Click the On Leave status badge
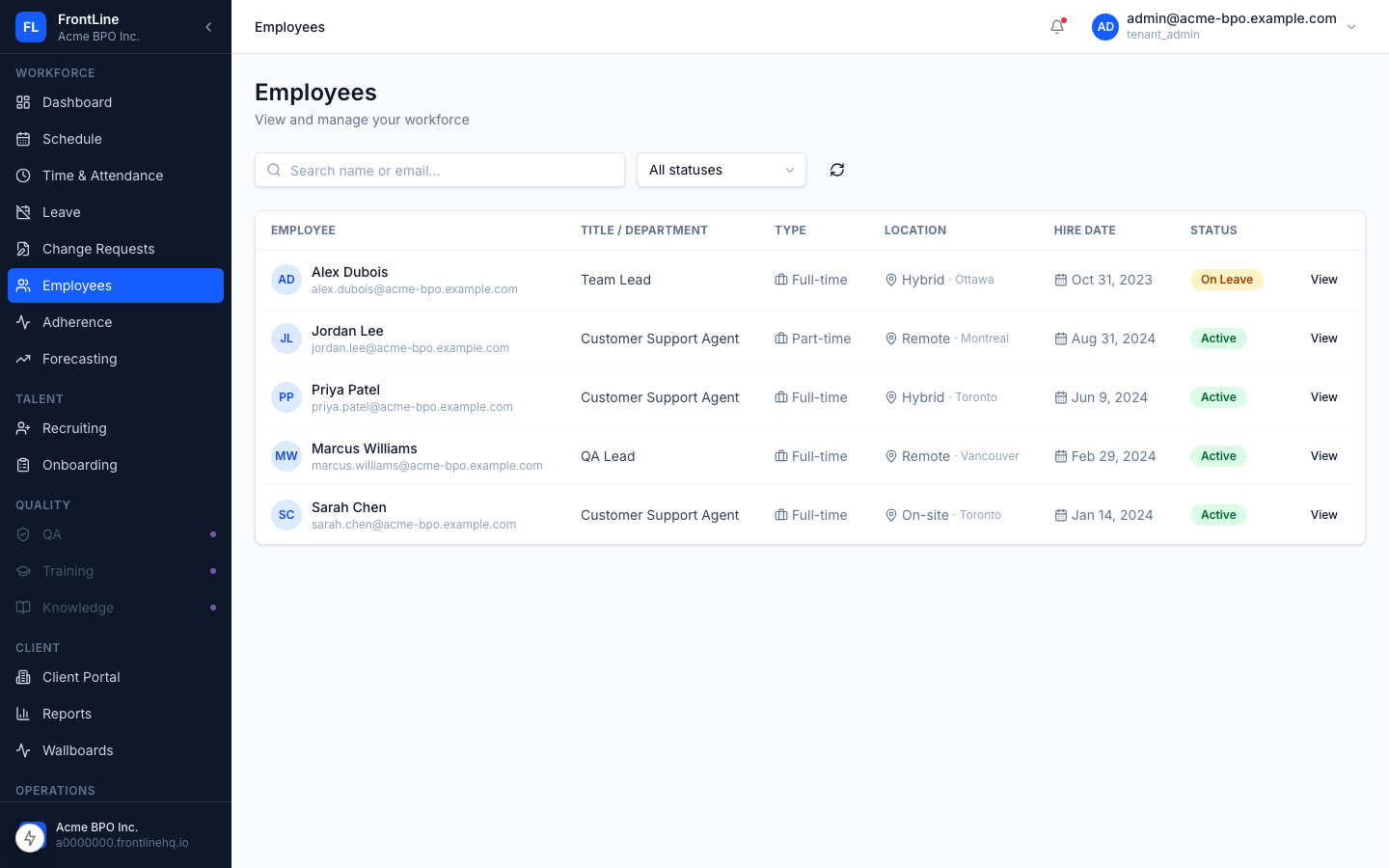Viewport: 1389px width, 868px height. (1226, 280)
